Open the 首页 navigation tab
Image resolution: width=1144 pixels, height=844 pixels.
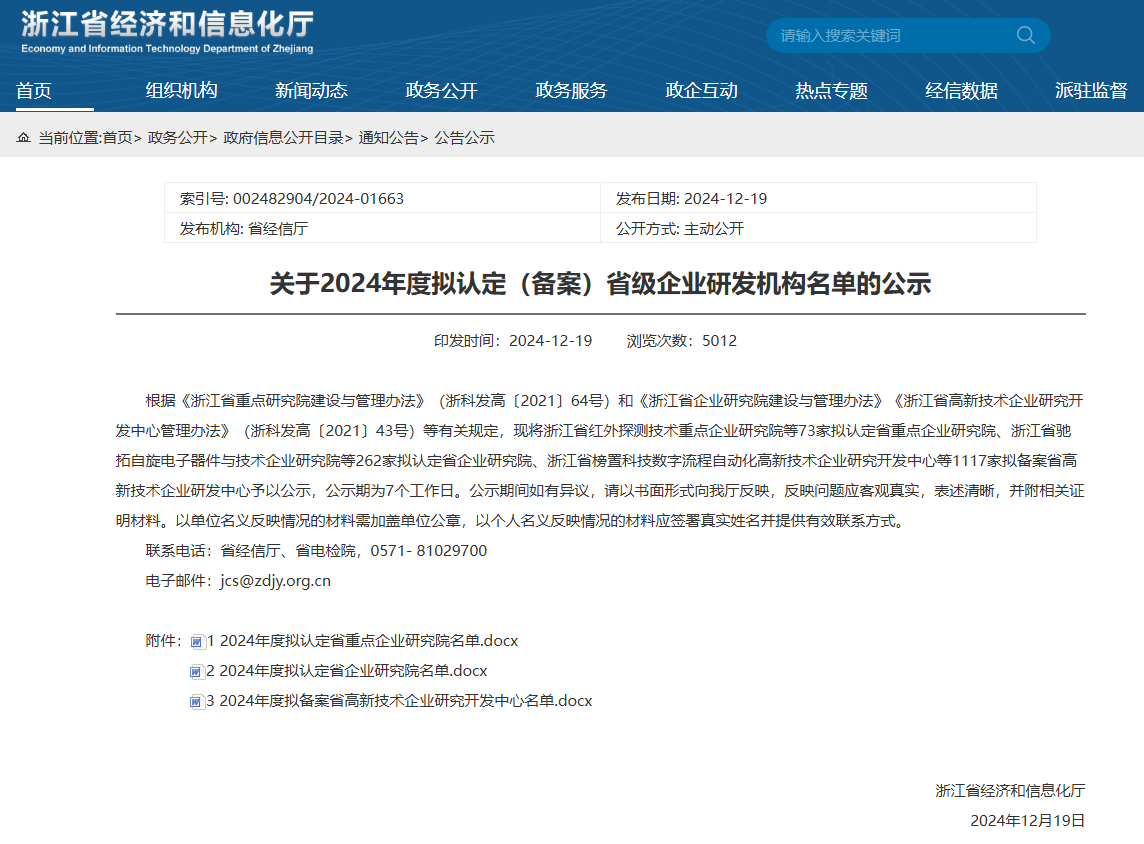[34, 91]
